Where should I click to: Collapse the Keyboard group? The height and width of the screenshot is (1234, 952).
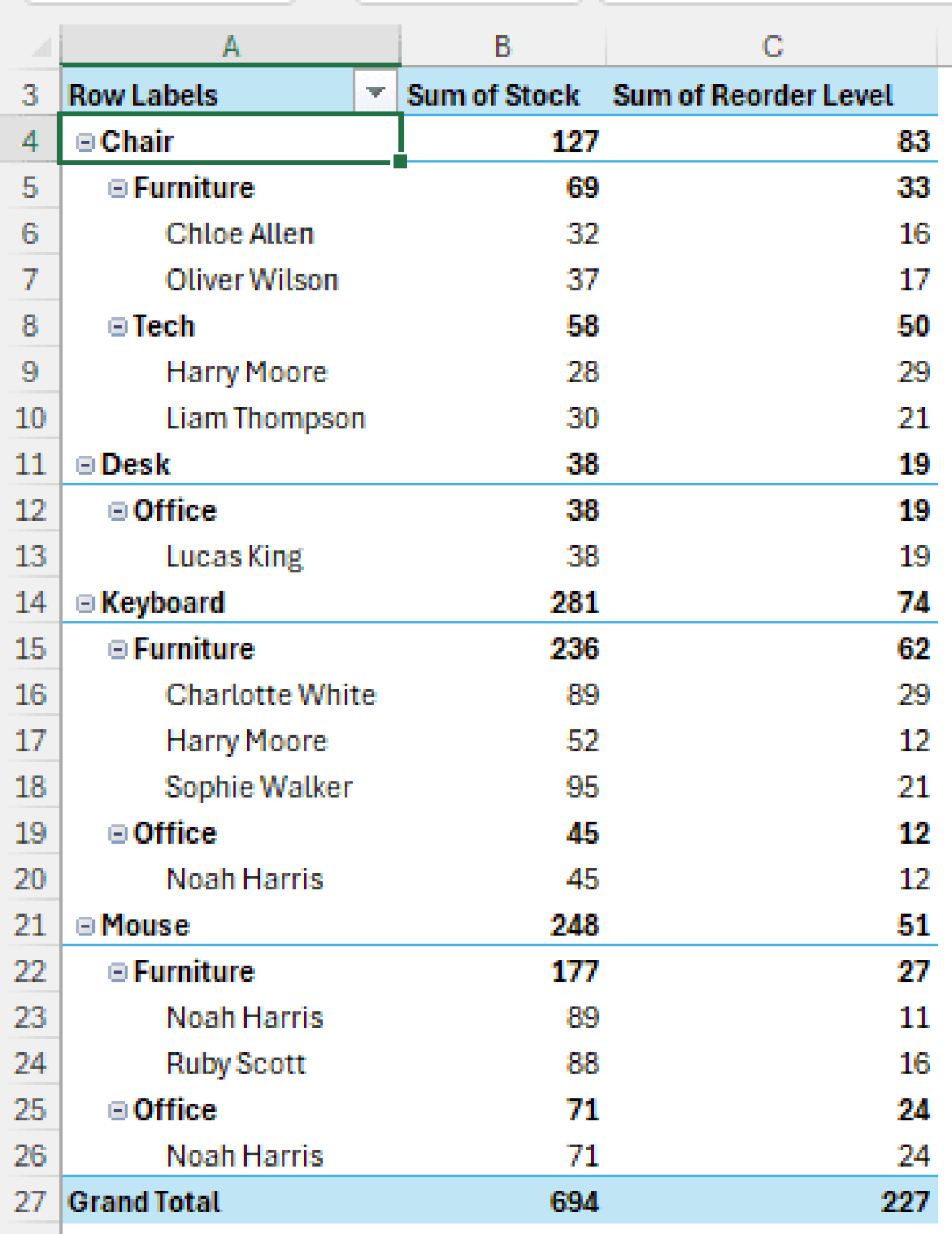[x=84, y=603]
